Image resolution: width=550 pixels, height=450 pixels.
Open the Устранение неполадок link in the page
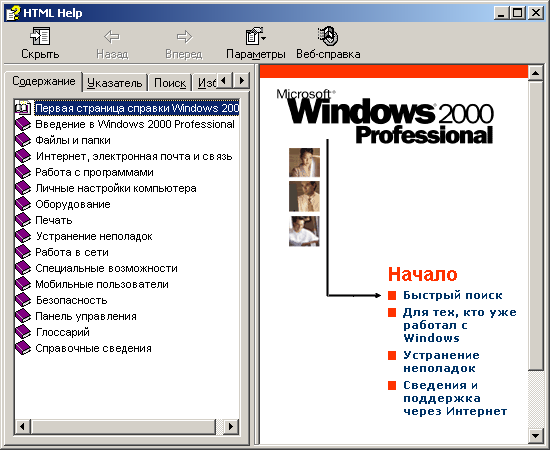(441, 362)
